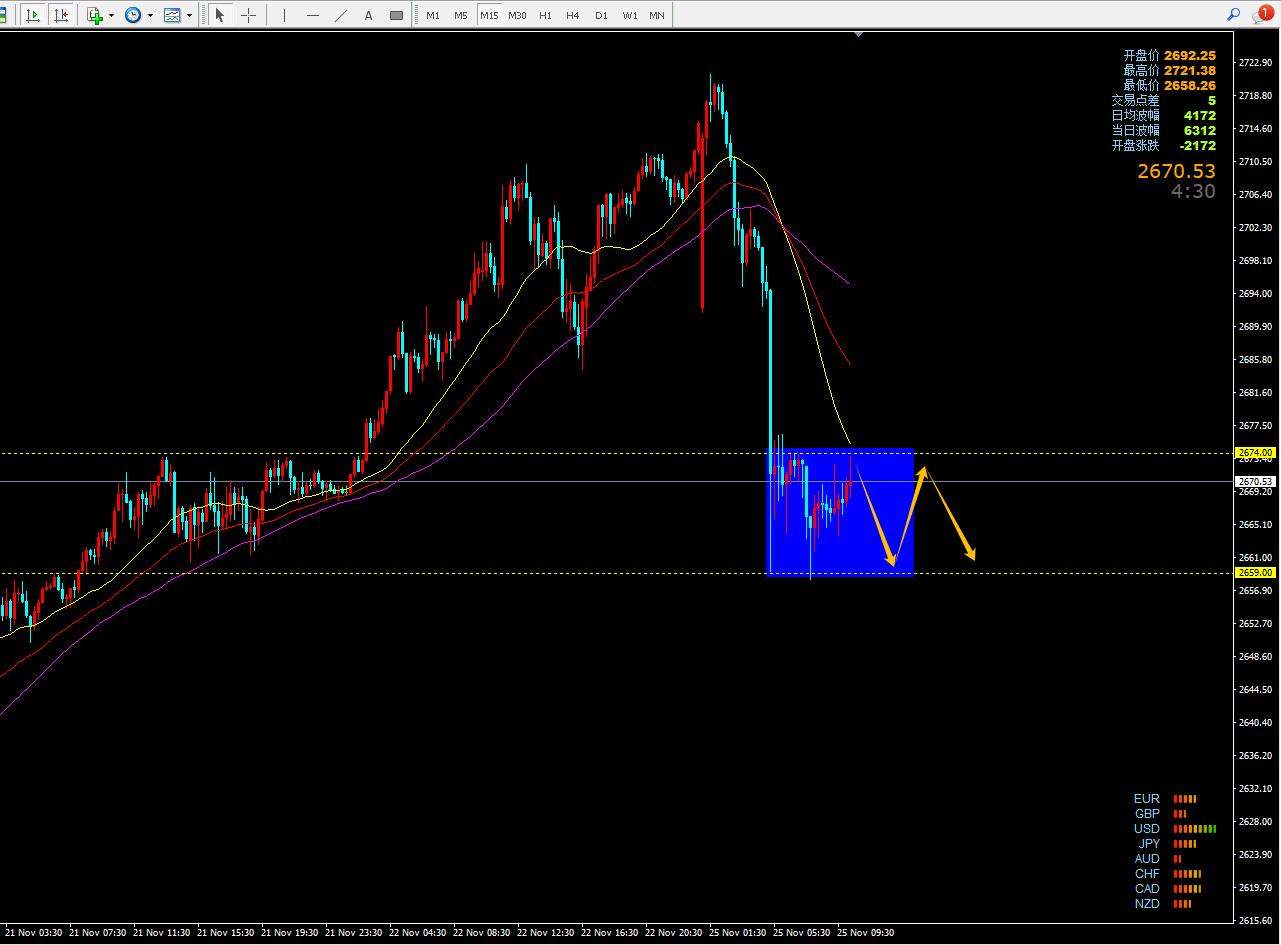Click the 4:30 candle countdown timer
This screenshot has height=945, width=1281.
click(1194, 191)
